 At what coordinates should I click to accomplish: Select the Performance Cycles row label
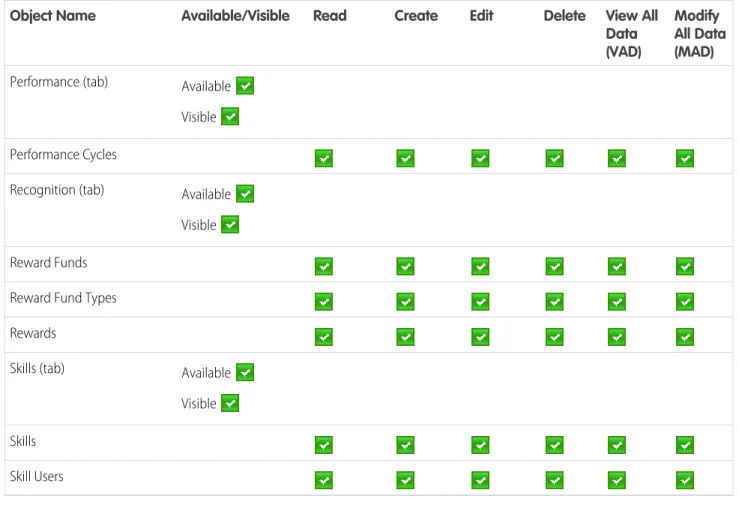coord(63,155)
